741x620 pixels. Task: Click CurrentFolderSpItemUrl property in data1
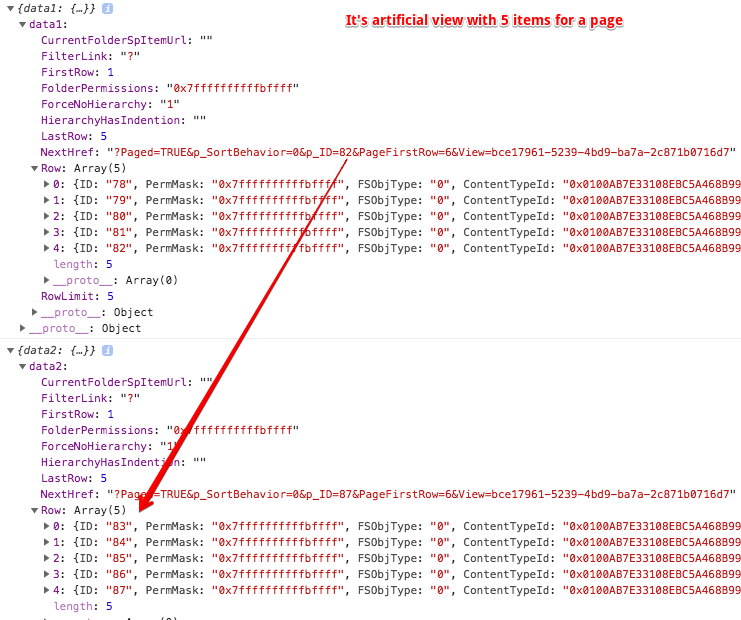tap(127, 40)
